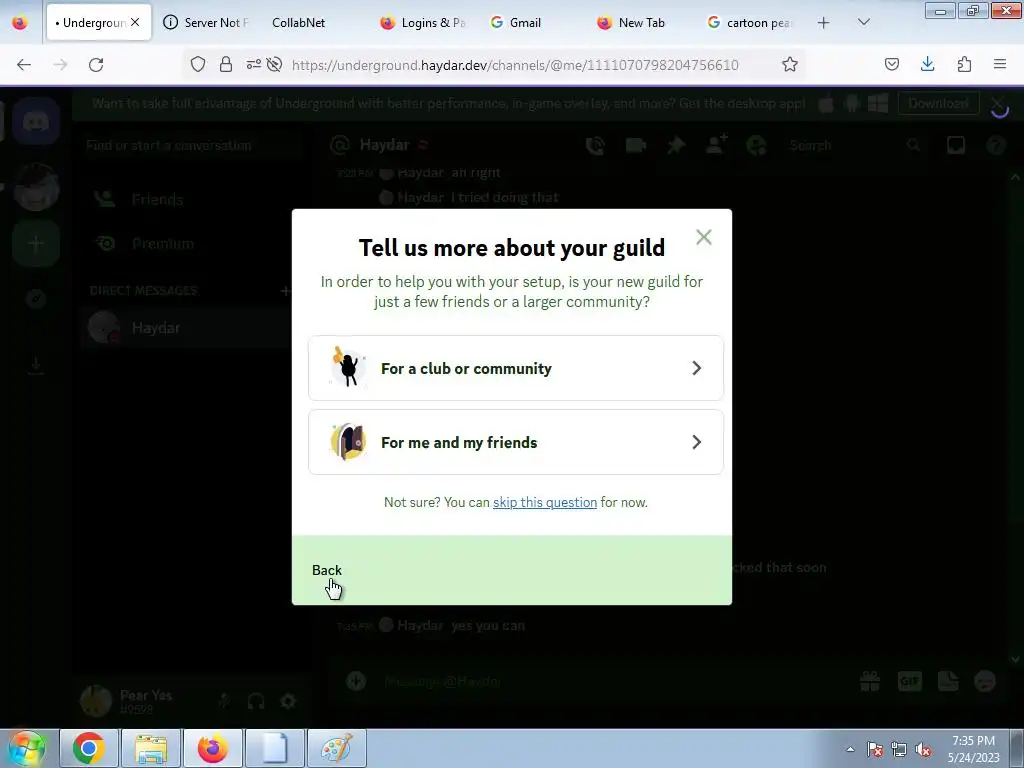The height and width of the screenshot is (768, 1024).
Task: Show pinned messages
Action: click(x=676, y=145)
